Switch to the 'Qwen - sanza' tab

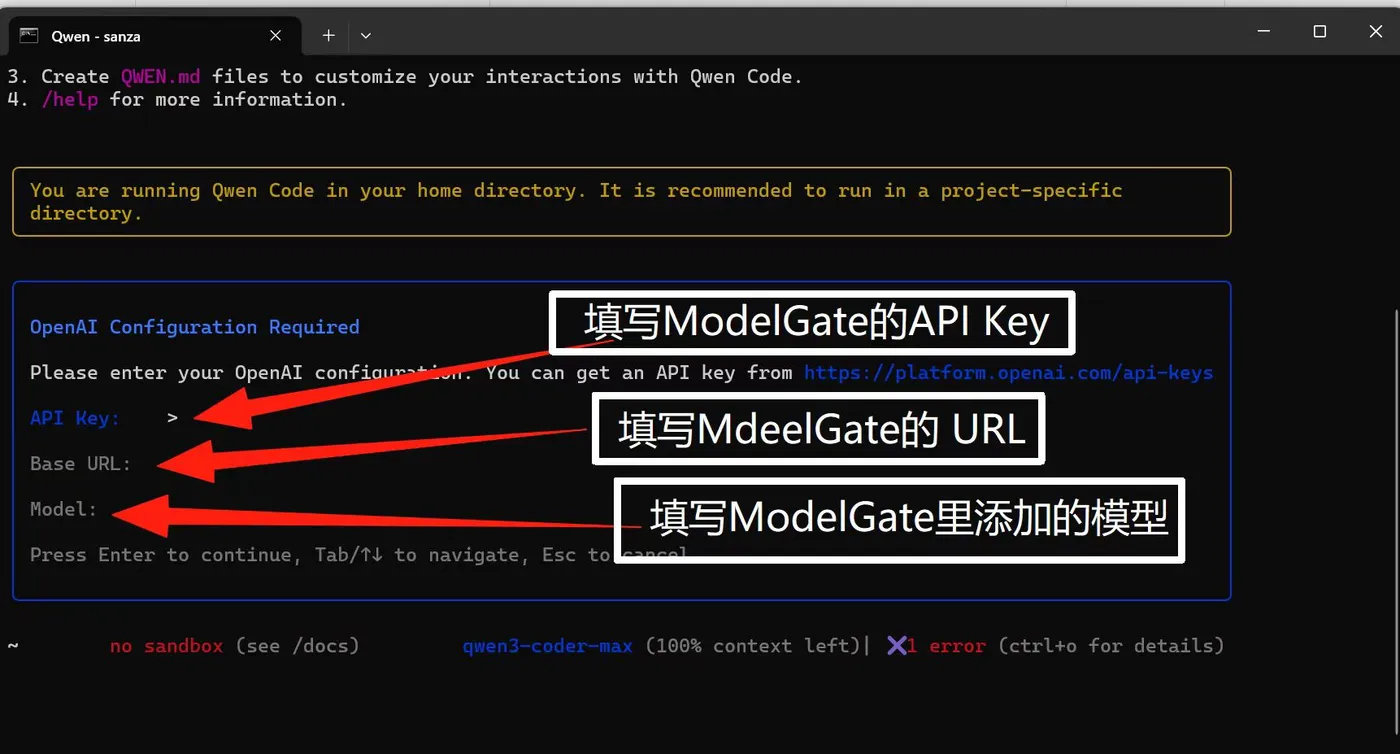[96, 36]
